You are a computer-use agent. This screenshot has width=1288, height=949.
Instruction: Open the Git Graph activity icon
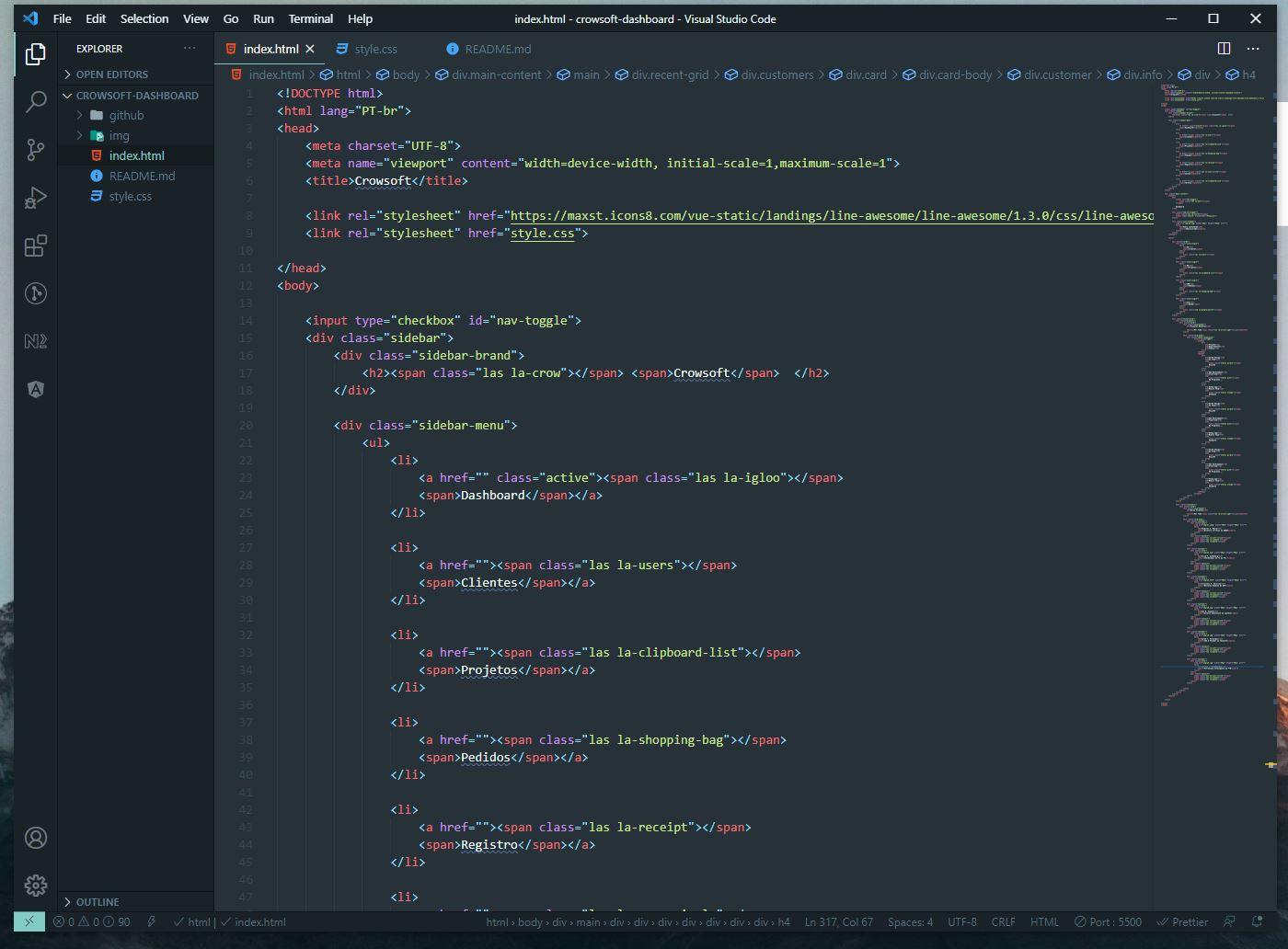click(36, 293)
